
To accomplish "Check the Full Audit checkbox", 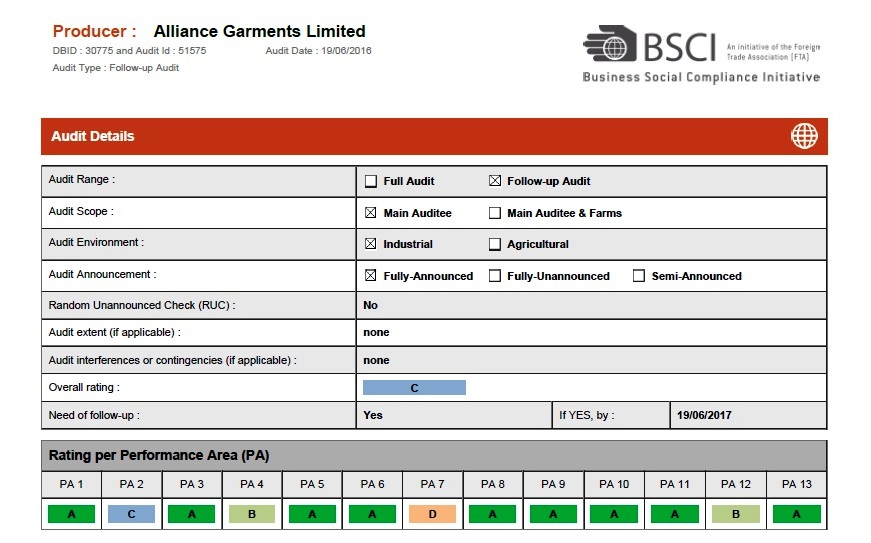I will (371, 182).
